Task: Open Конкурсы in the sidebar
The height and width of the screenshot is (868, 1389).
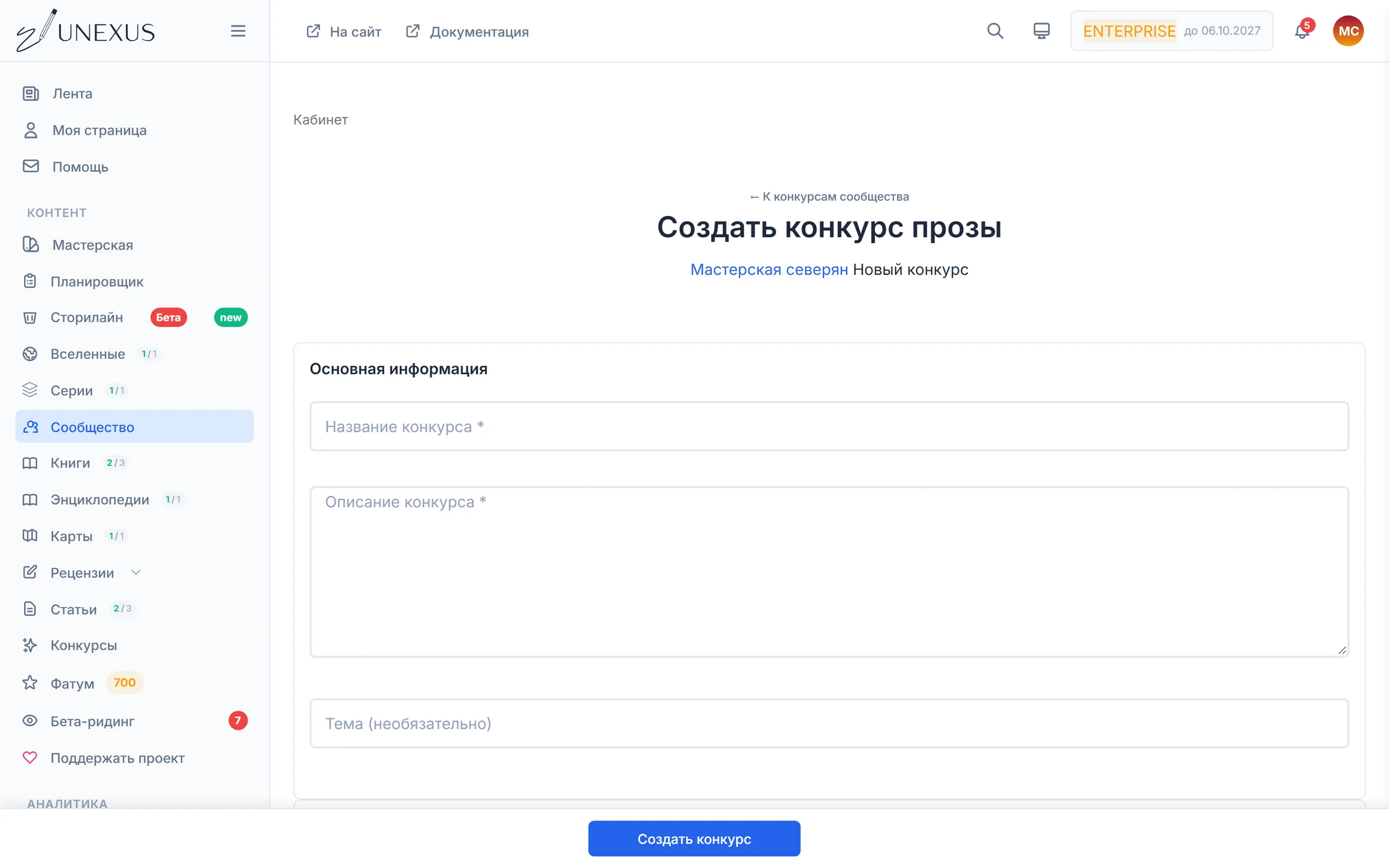Action: coord(134,645)
